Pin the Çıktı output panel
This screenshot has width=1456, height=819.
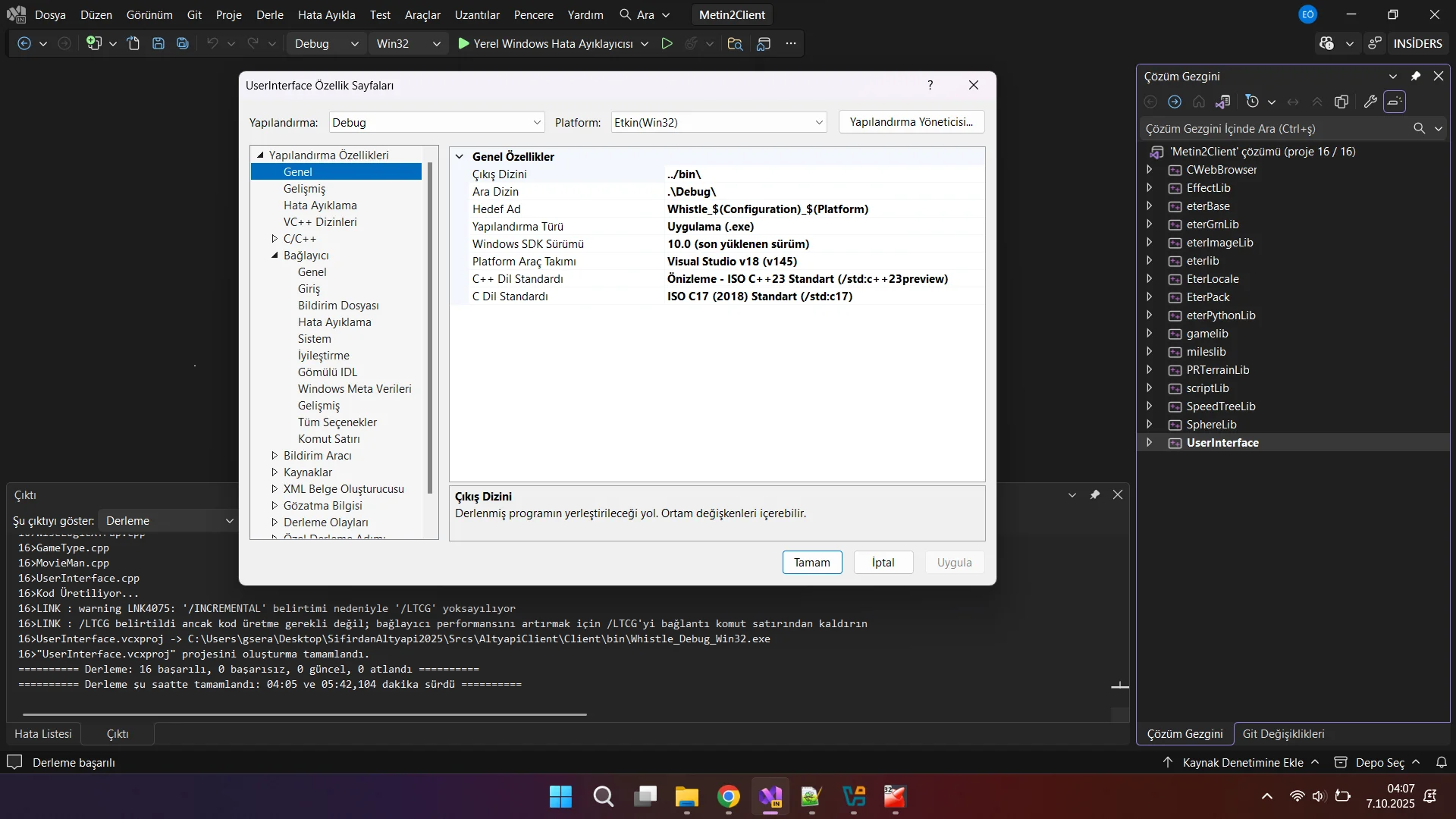[x=1094, y=494]
